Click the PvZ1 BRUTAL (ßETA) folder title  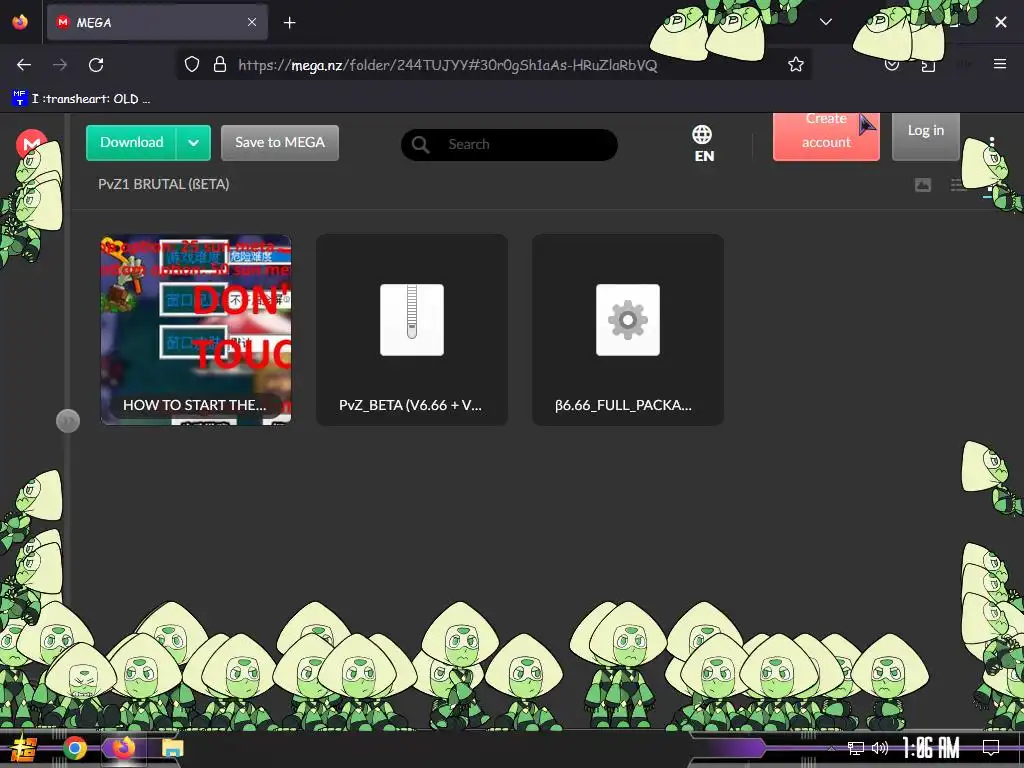click(x=163, y=184)
